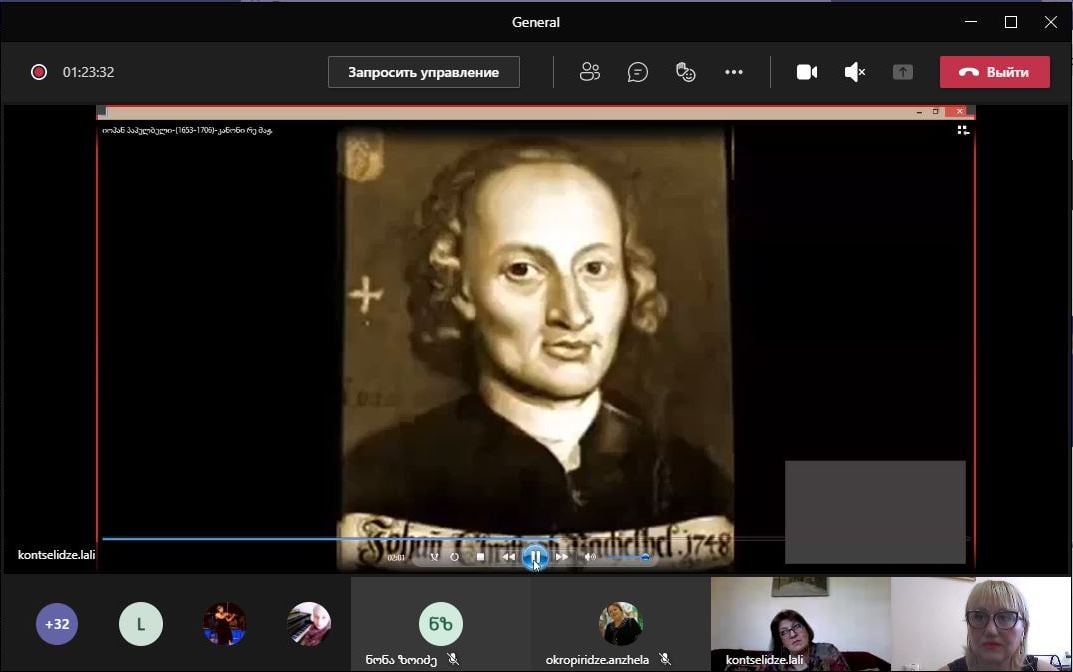Screen dimensions: 1073x672
Task: Close the shared media player window
Action: 959,112
